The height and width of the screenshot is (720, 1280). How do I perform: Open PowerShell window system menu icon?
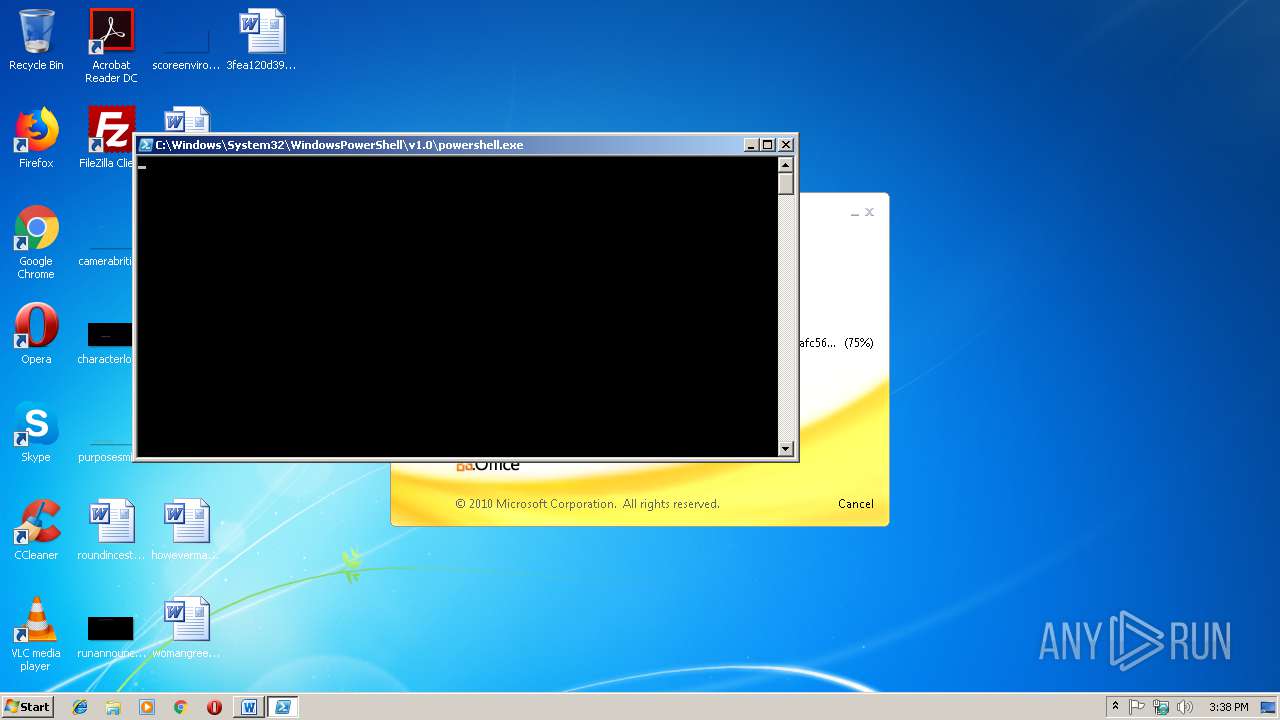(x=146, y=145)
